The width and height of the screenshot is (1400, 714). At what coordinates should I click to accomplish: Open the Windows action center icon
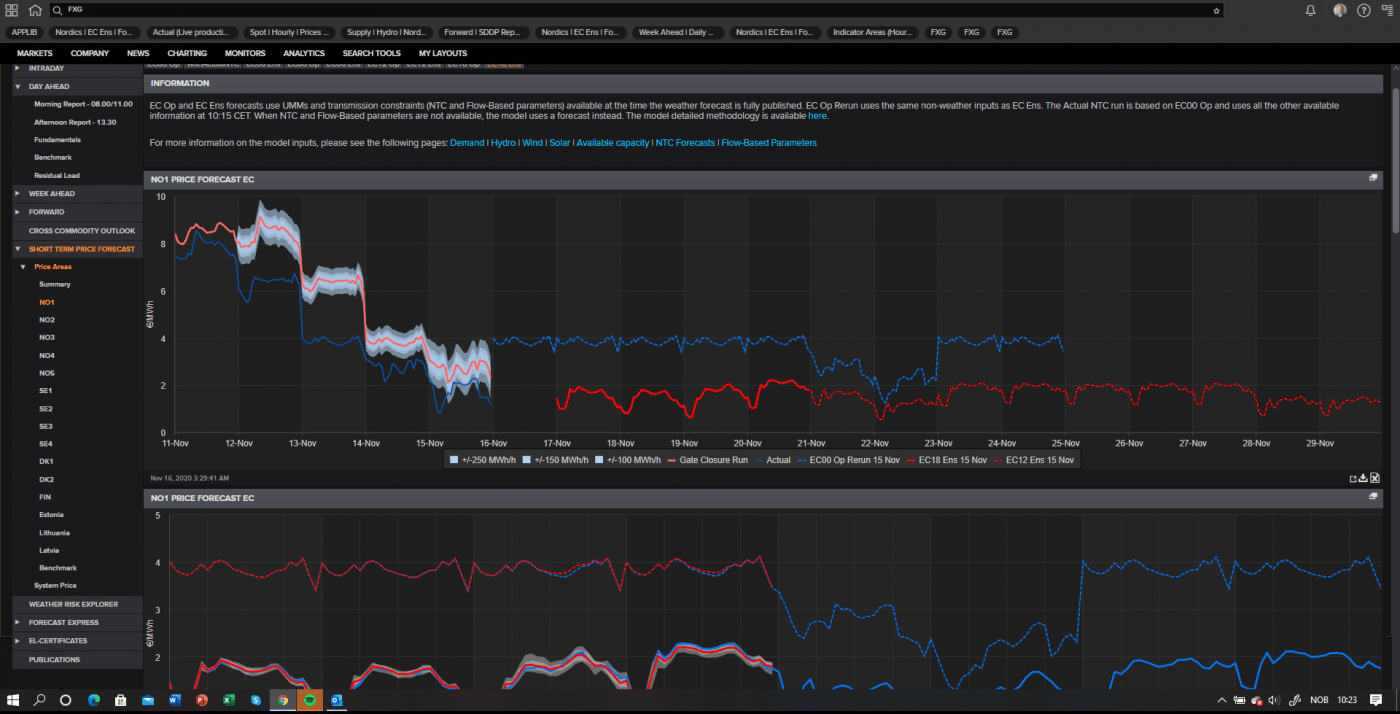[x=1376, y=700]
